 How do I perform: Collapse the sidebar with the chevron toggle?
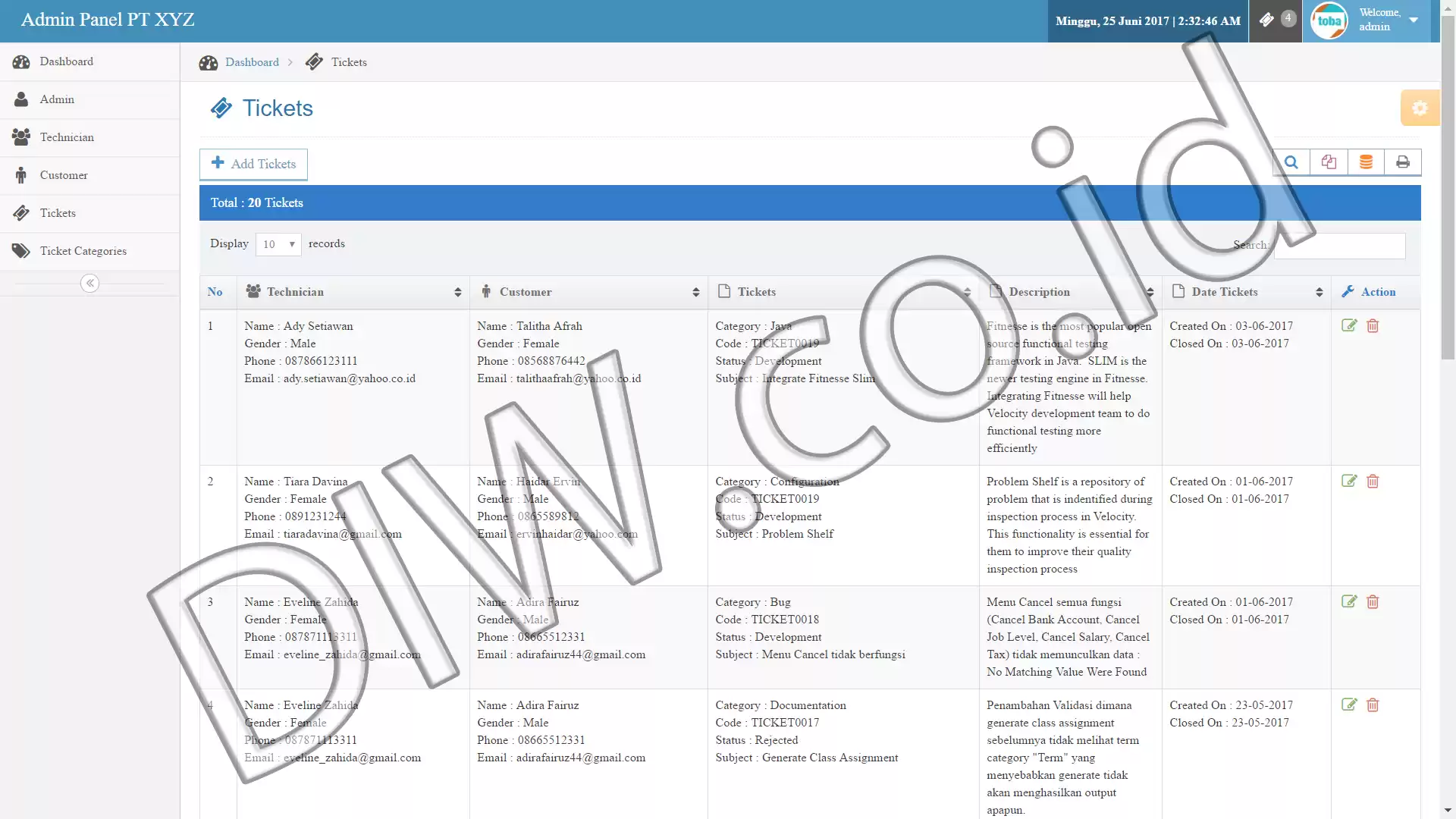[89, 283]
